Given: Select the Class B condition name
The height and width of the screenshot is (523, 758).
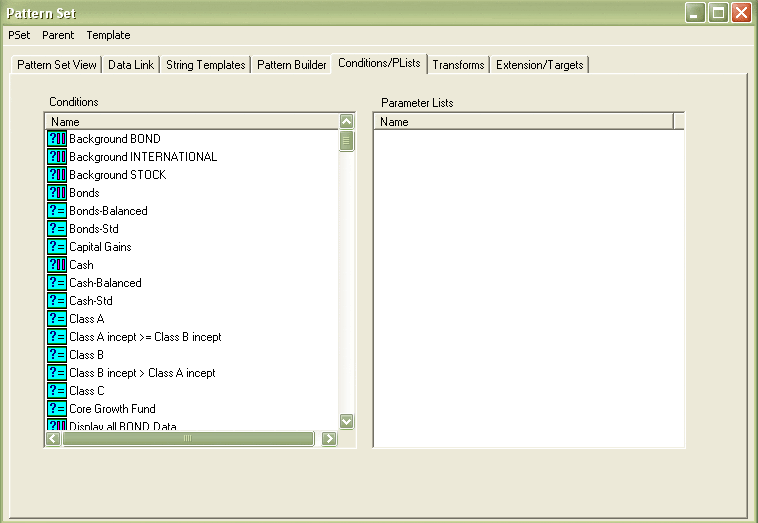Looking at the screenshot, I should pos(87,355).
